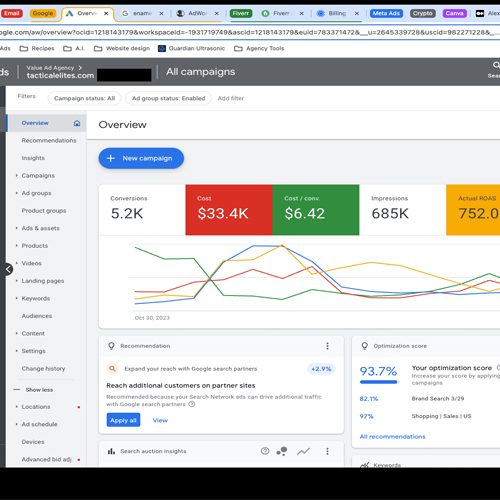Select the red Cost metric tile
Screen dimensions: 500x500
point(229,210)
